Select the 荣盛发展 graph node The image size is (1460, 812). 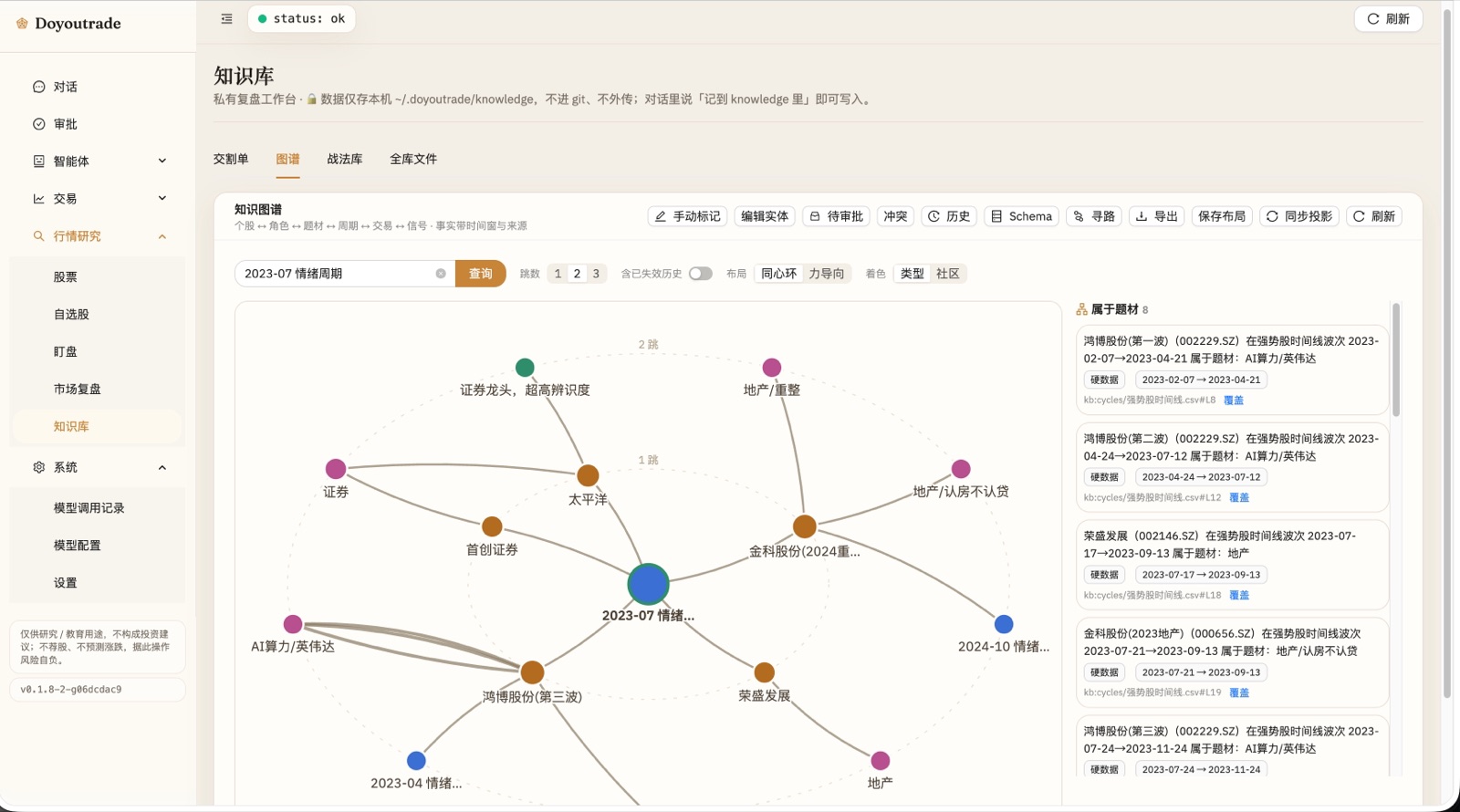[765, 672]
